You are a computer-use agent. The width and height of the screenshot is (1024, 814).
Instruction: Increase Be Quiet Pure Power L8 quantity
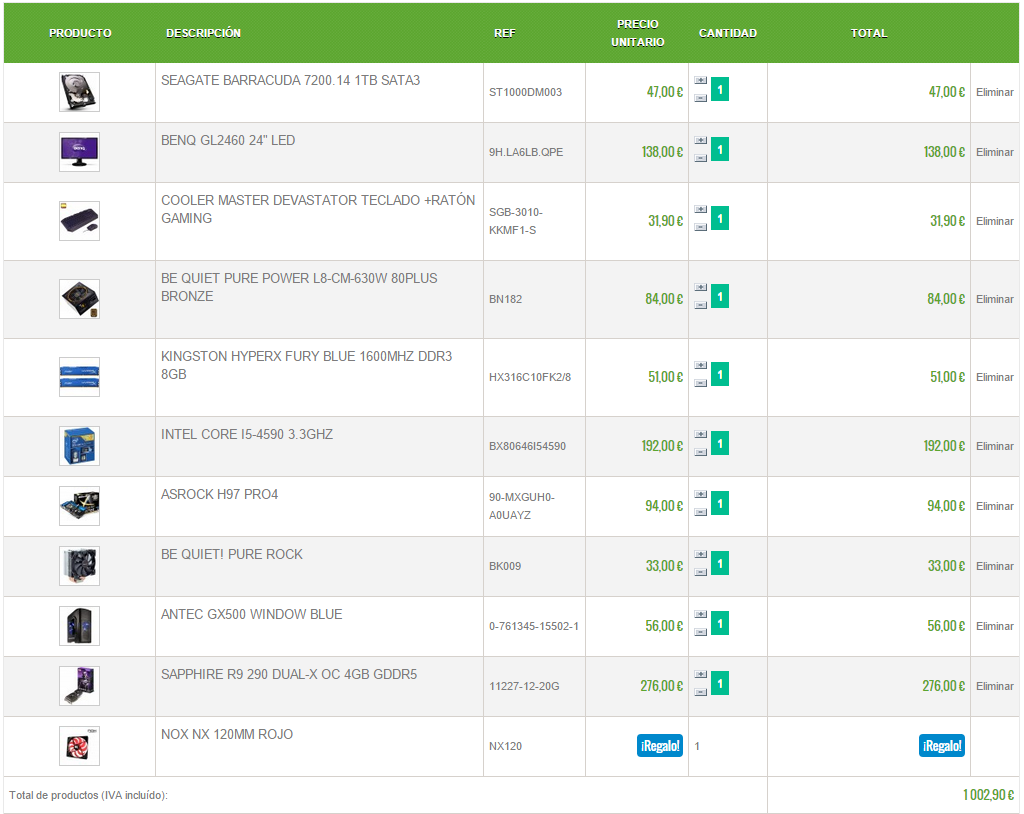click(700, 287)
